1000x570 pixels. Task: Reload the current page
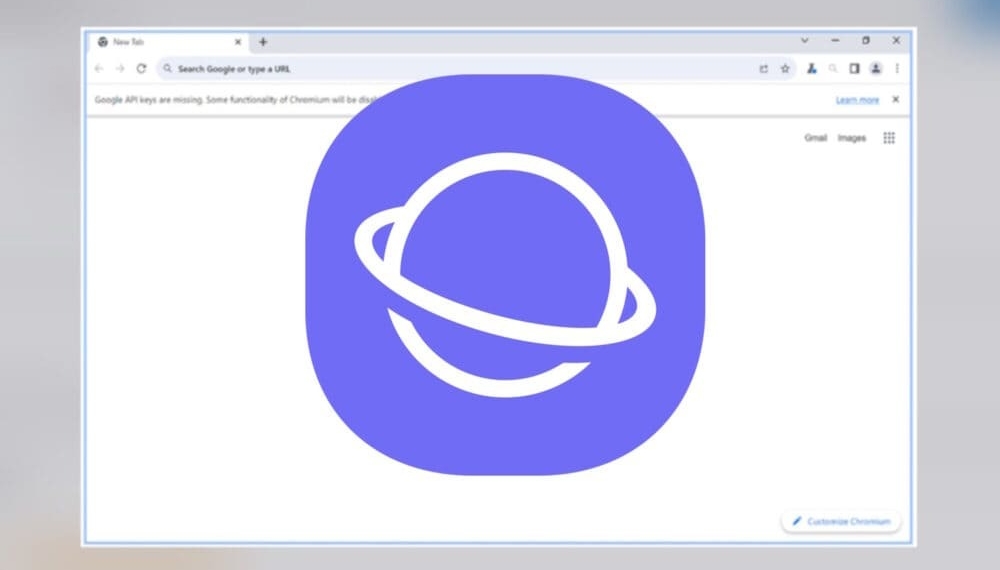pyautogui.click(x=142, y=69)
